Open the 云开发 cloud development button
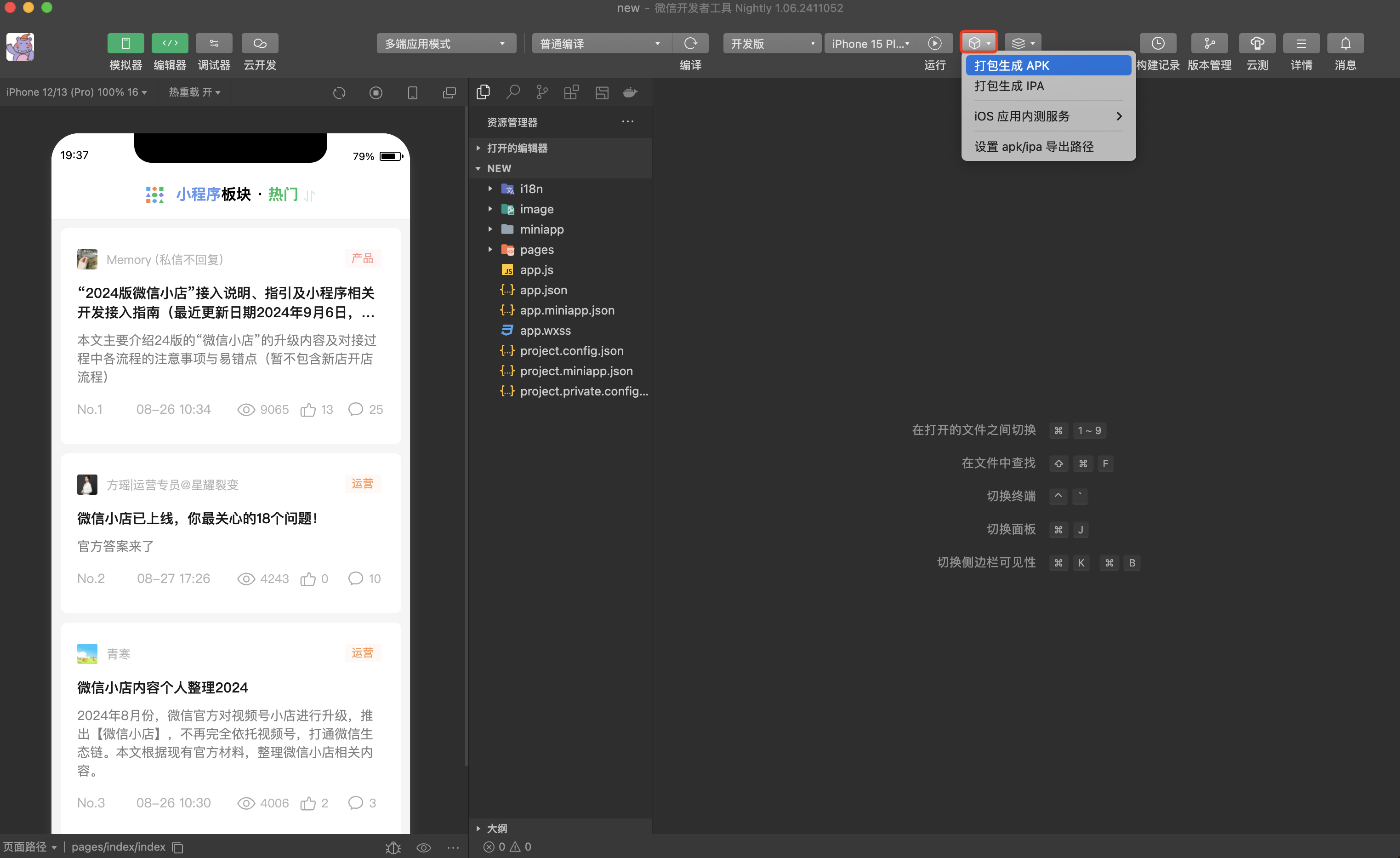The width and height of the screenshot is (1400, 858). [x=260, y=43]
